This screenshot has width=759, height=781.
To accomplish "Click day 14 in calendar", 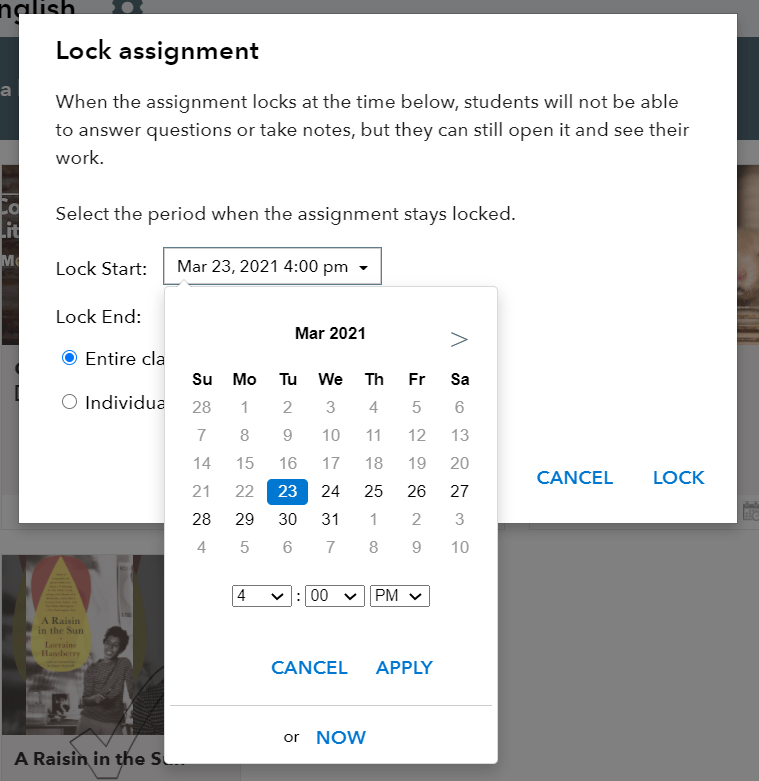I will click(x=202, y=464).
